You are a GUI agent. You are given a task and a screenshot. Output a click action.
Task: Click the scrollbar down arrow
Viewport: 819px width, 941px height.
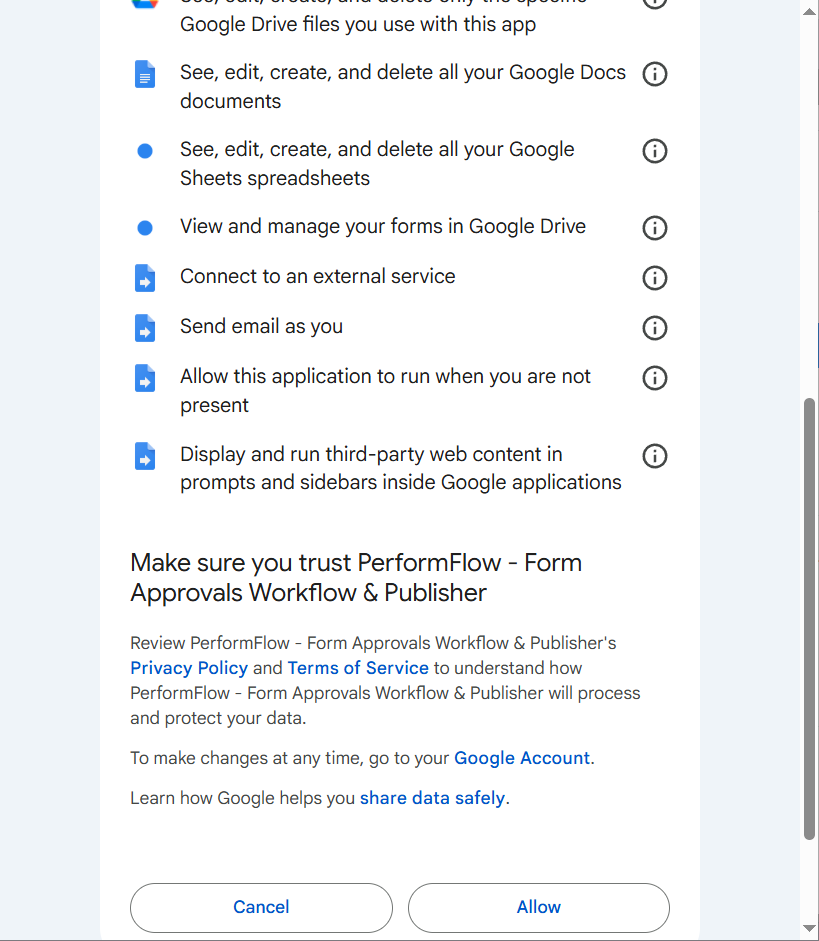click(x=809, y=929)
